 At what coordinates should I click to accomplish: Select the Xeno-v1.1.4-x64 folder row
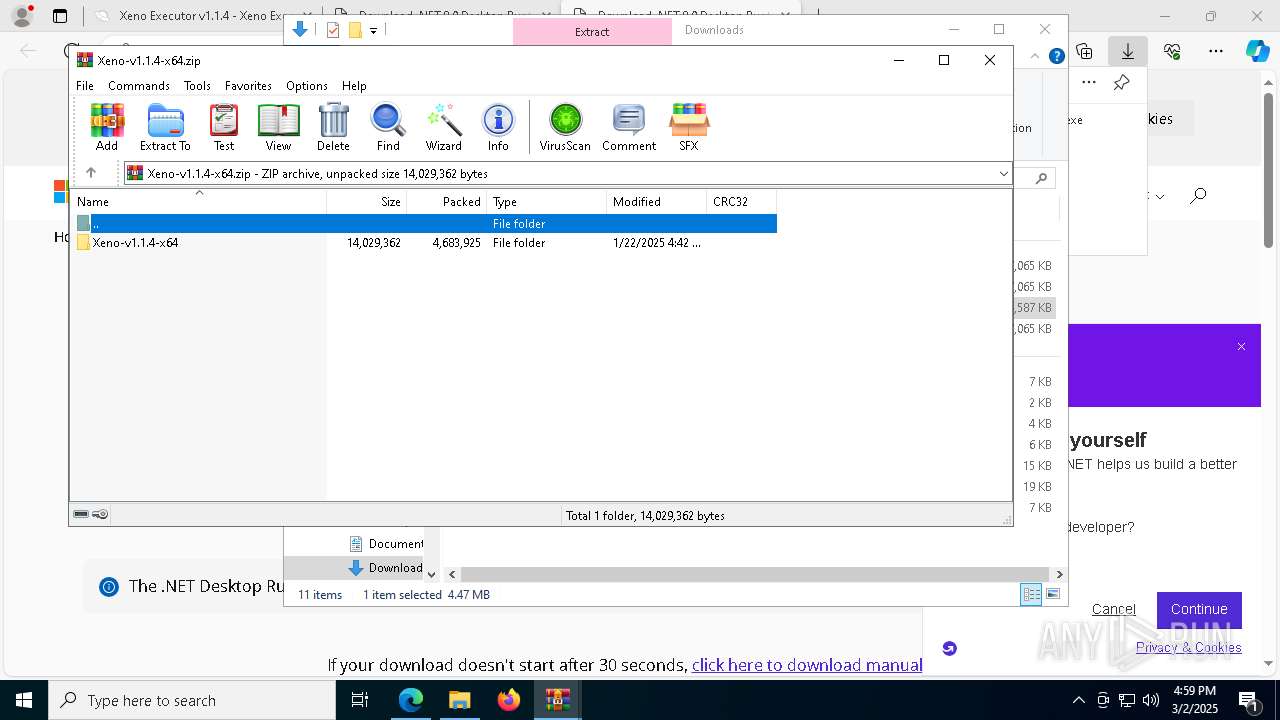coord(425,243)
